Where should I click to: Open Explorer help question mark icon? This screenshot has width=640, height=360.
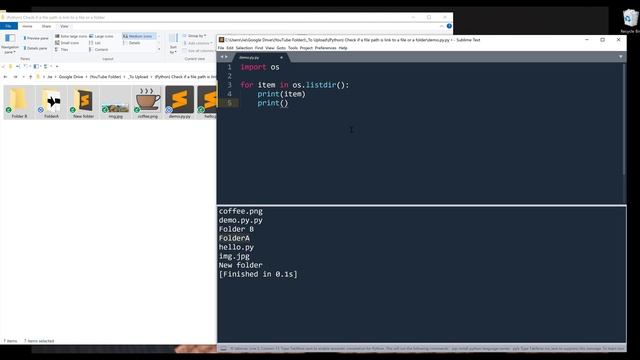click(x=449, y=26)
